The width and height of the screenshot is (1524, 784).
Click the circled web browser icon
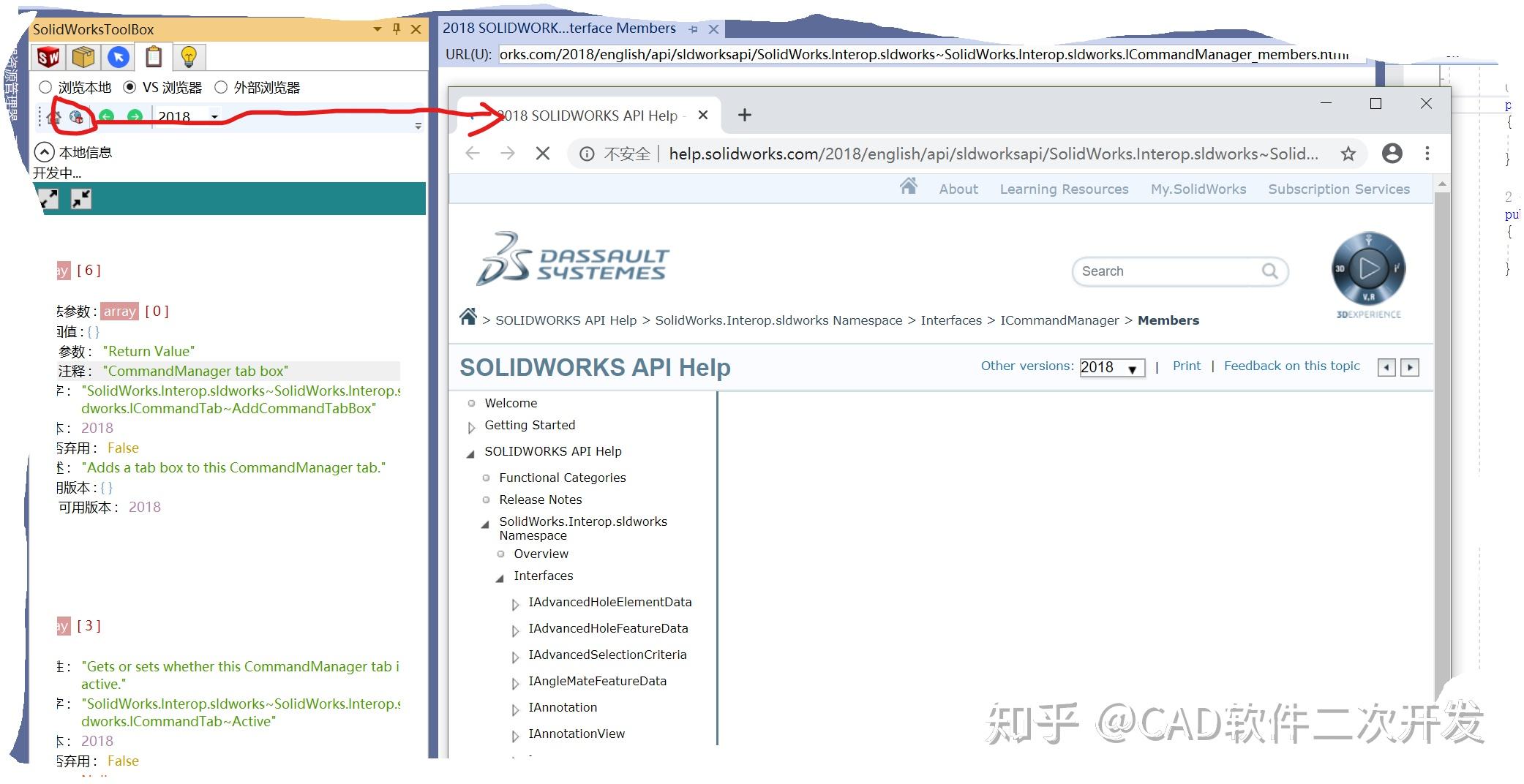(x=76, y=117)
